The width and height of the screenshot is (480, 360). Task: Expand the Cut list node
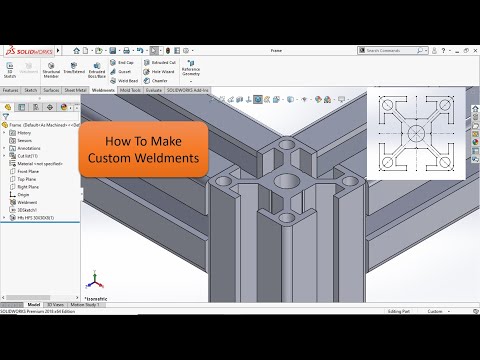[4, 156]
